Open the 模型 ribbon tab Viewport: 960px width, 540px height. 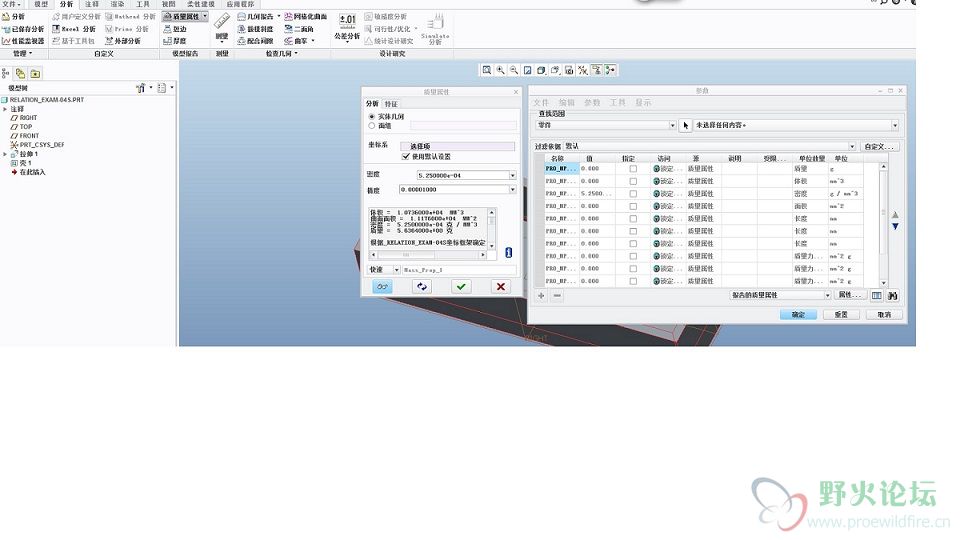[x=41, y=4]
